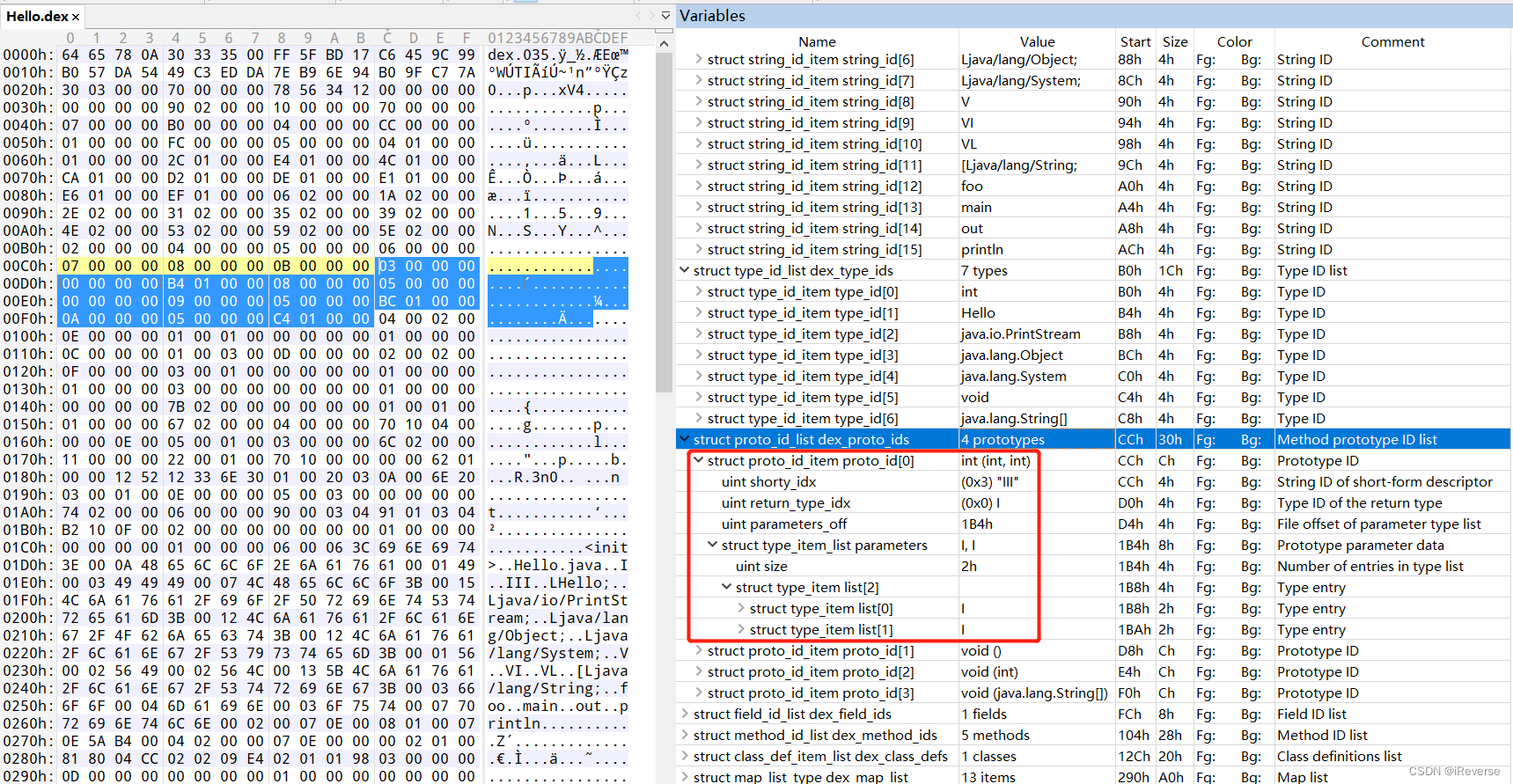Click the 0000h hex address row
This screenshot has width=1513, height=784.
28,55
